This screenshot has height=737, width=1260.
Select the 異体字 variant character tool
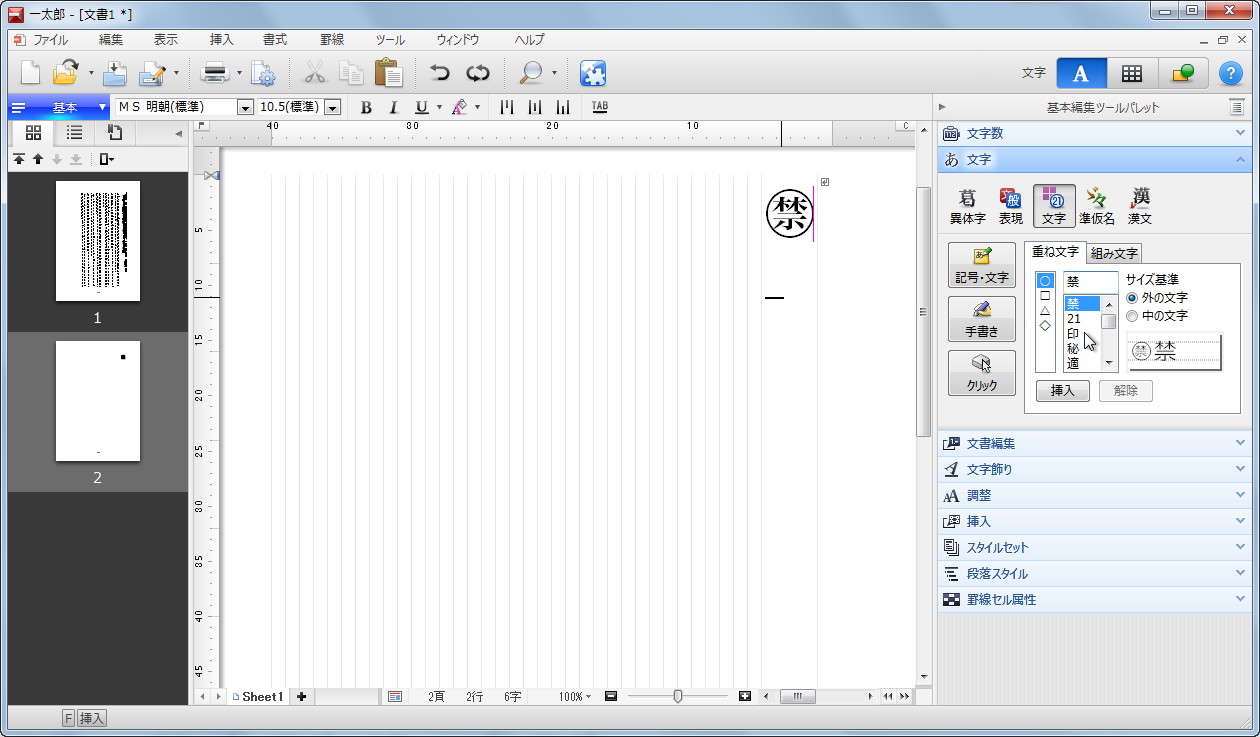[967, 206]
